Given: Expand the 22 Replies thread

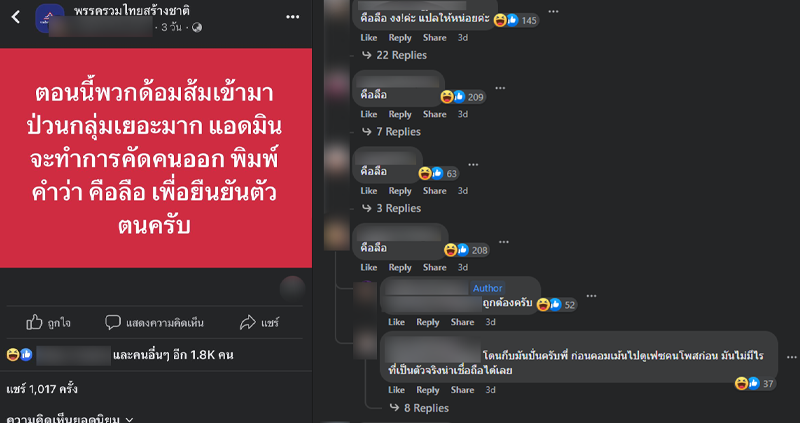Looking at the screenshot, I should click(394, 55).
